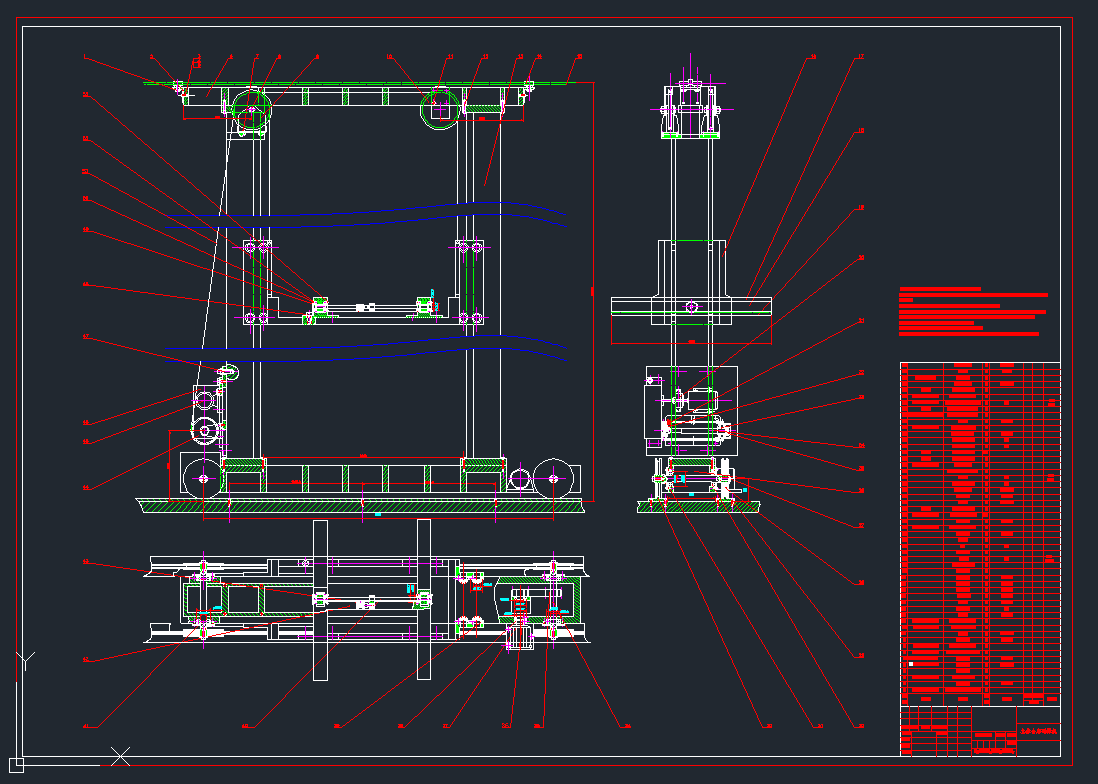Select the left tall vertical bar in plan view
This screenshot has height=784, width=1098.
coord(320,600)
